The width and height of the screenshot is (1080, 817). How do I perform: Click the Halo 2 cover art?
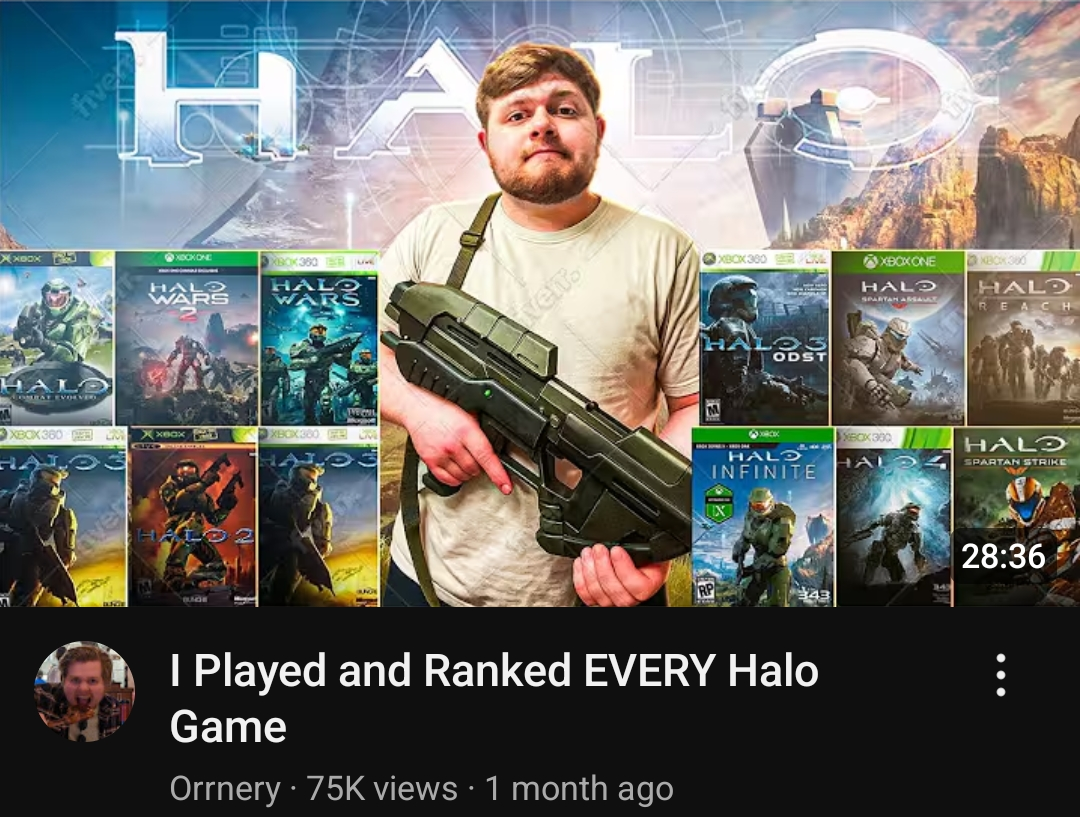point(193,517)
